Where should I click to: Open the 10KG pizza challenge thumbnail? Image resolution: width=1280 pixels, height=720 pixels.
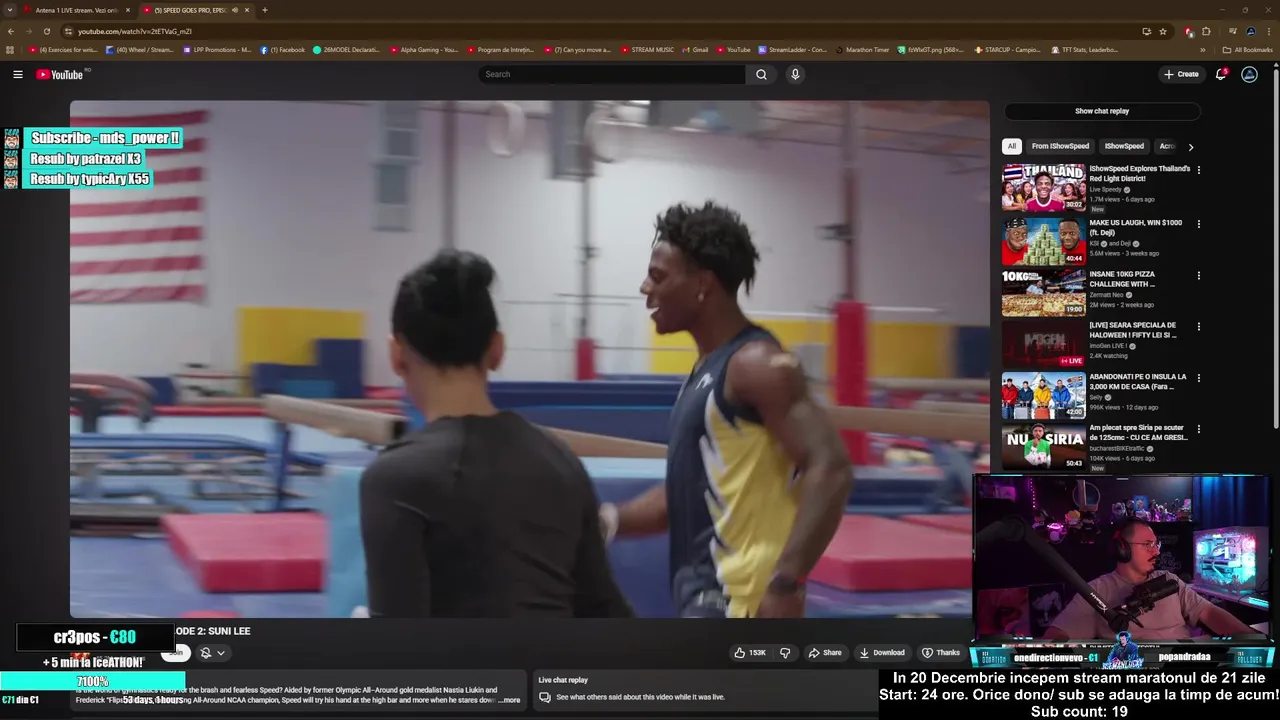coord(1043,292)
